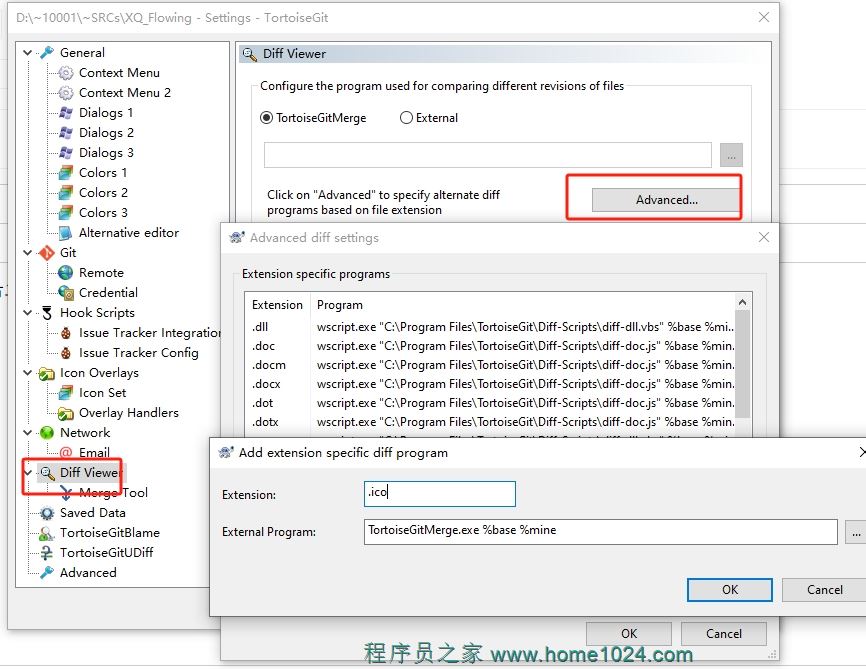Viewport: 866px width, 669px height.
Task: Click the empty diff program path field
Action: pos(488,155)
